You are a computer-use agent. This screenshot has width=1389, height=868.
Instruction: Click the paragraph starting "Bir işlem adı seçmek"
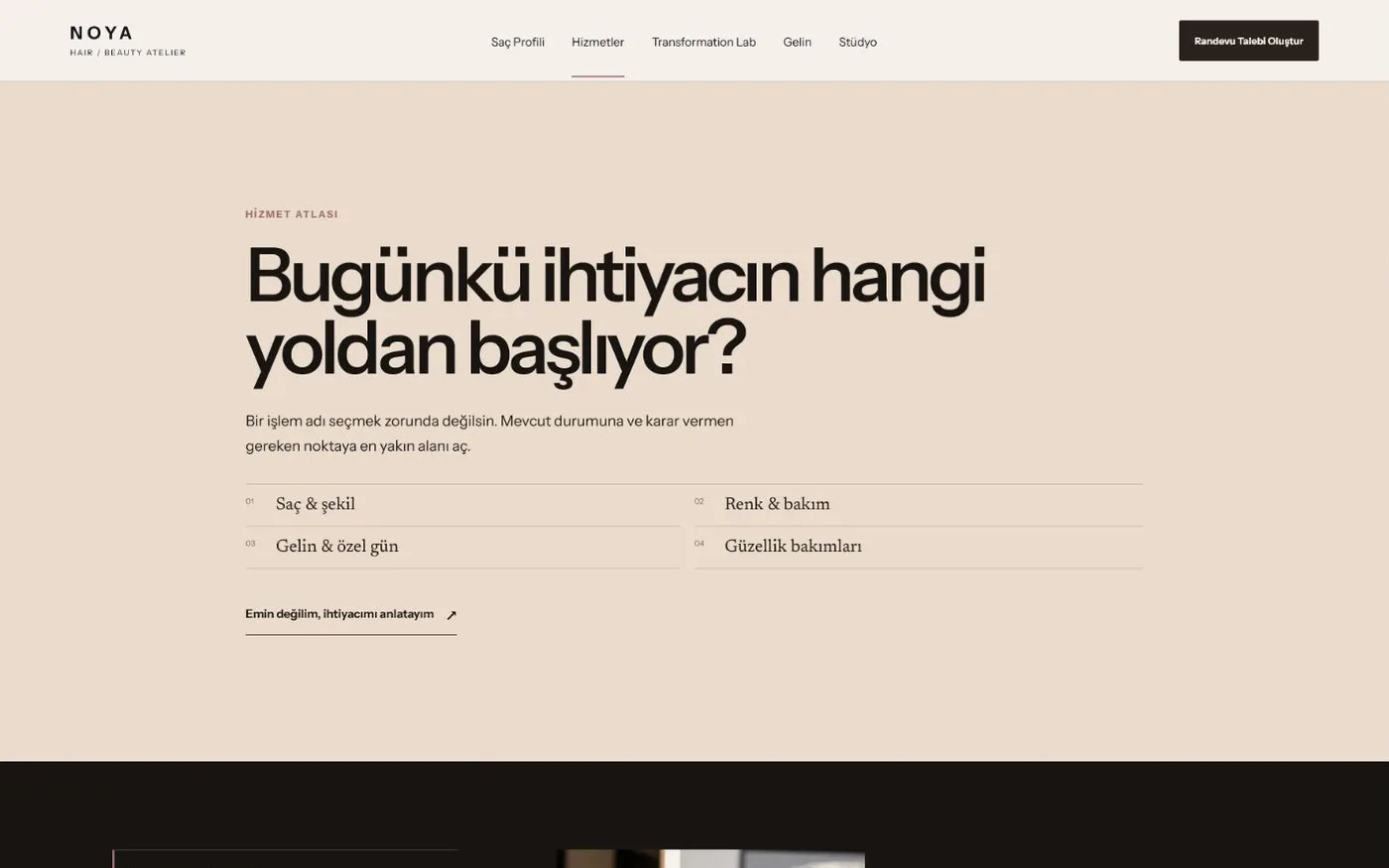click(489, 434)
